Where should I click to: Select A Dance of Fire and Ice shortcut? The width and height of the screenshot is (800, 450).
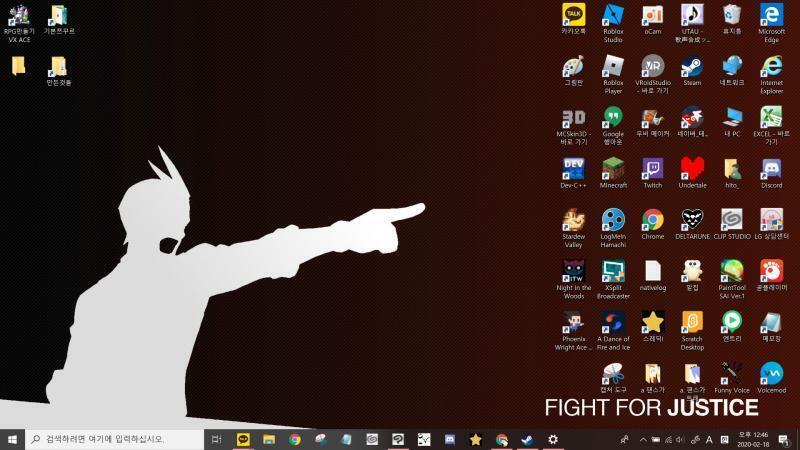point(613,331)
